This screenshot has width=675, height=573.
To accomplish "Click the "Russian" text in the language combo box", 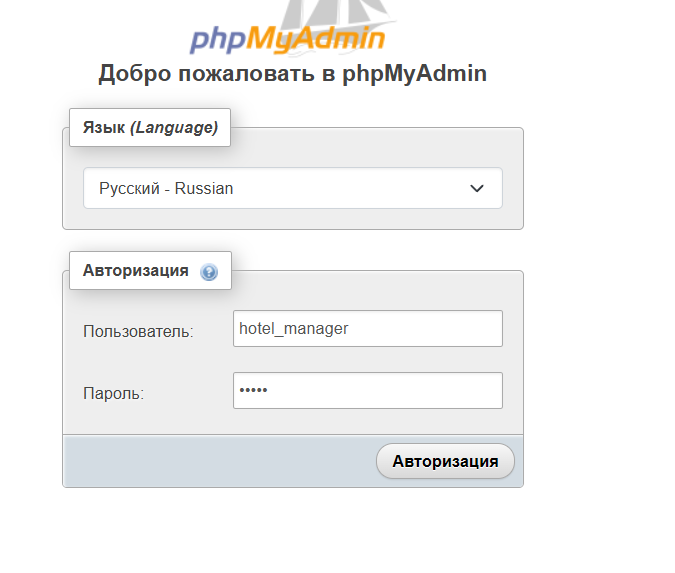I will [204, 189].
